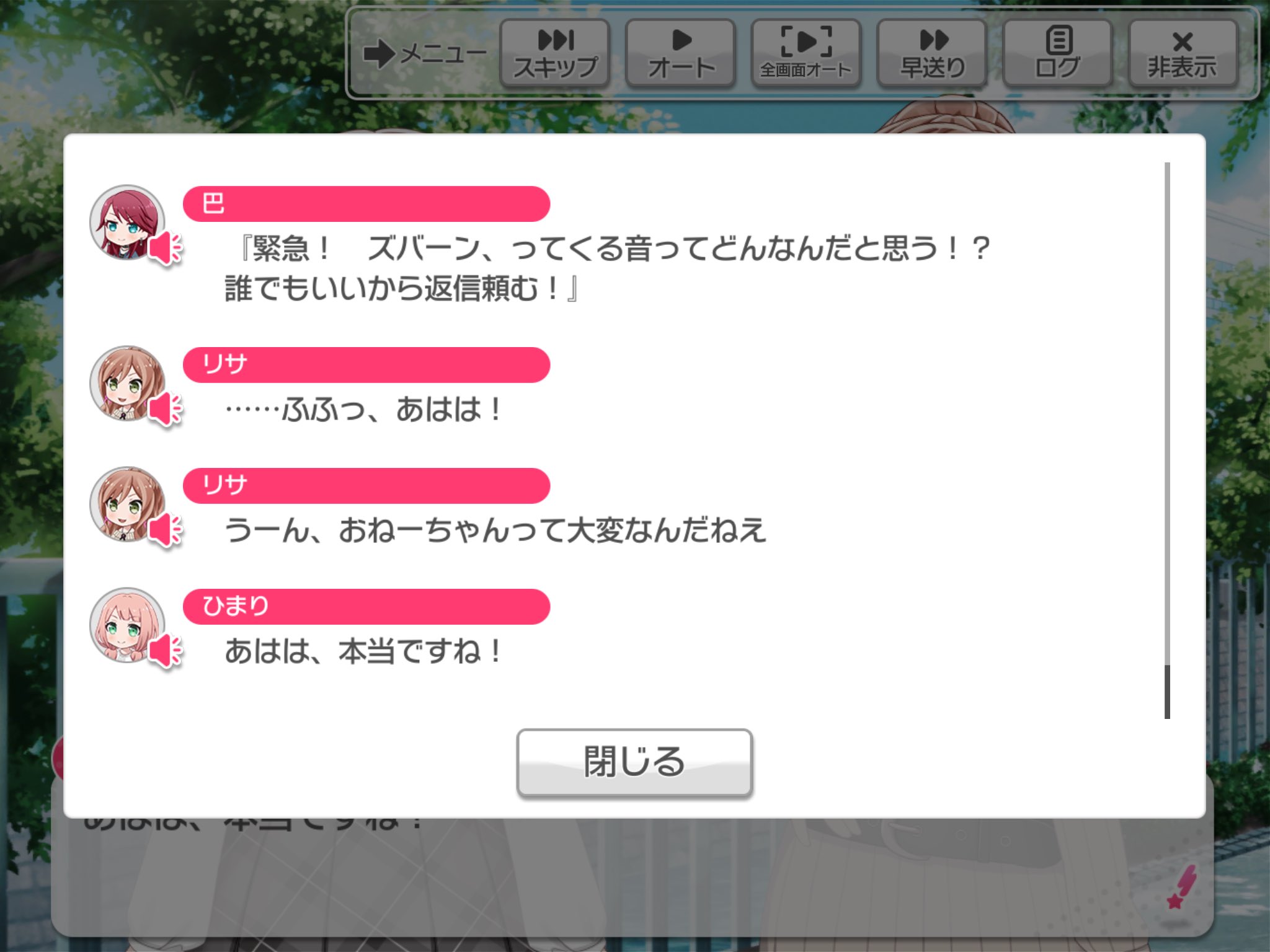
Task: Click the log scrollbar thumb
Action: click(1167, 692)
